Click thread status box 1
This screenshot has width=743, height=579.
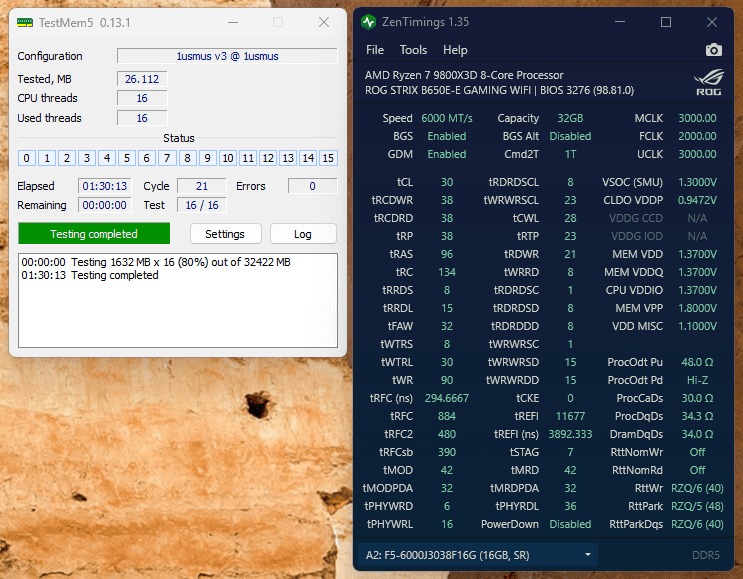[x=47, y=158]
